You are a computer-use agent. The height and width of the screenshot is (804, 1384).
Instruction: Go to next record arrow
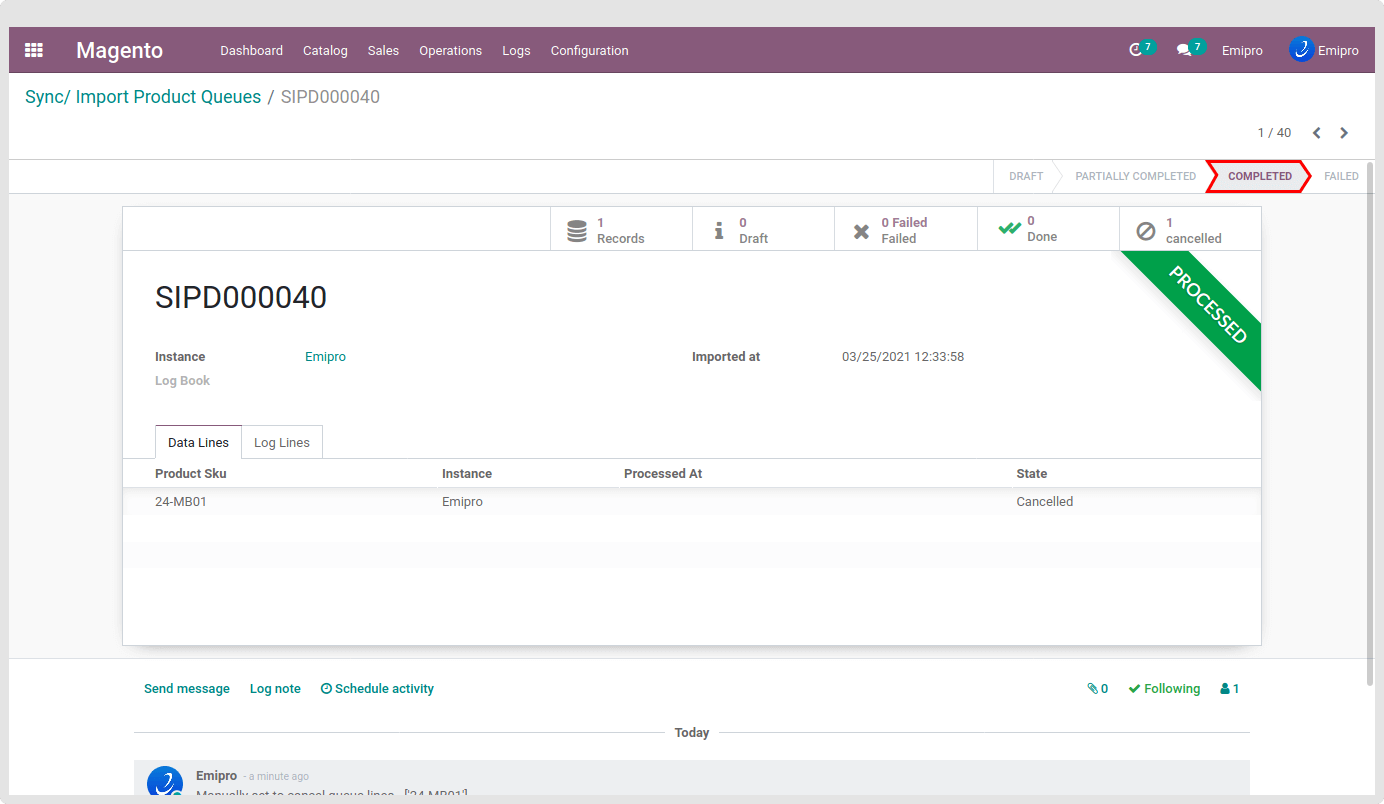coord(1344,133)
